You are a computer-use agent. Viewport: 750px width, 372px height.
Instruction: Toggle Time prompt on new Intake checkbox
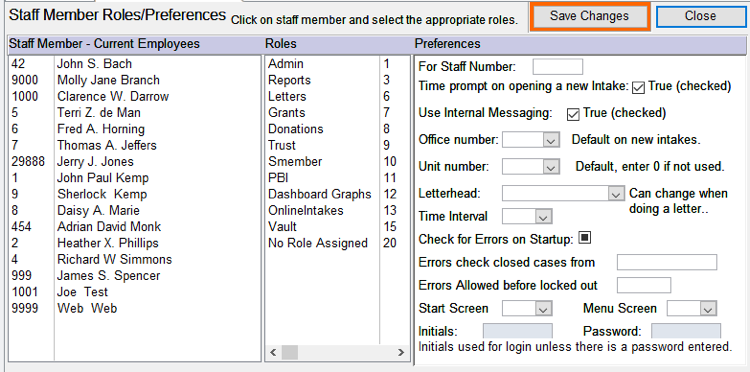639,88
